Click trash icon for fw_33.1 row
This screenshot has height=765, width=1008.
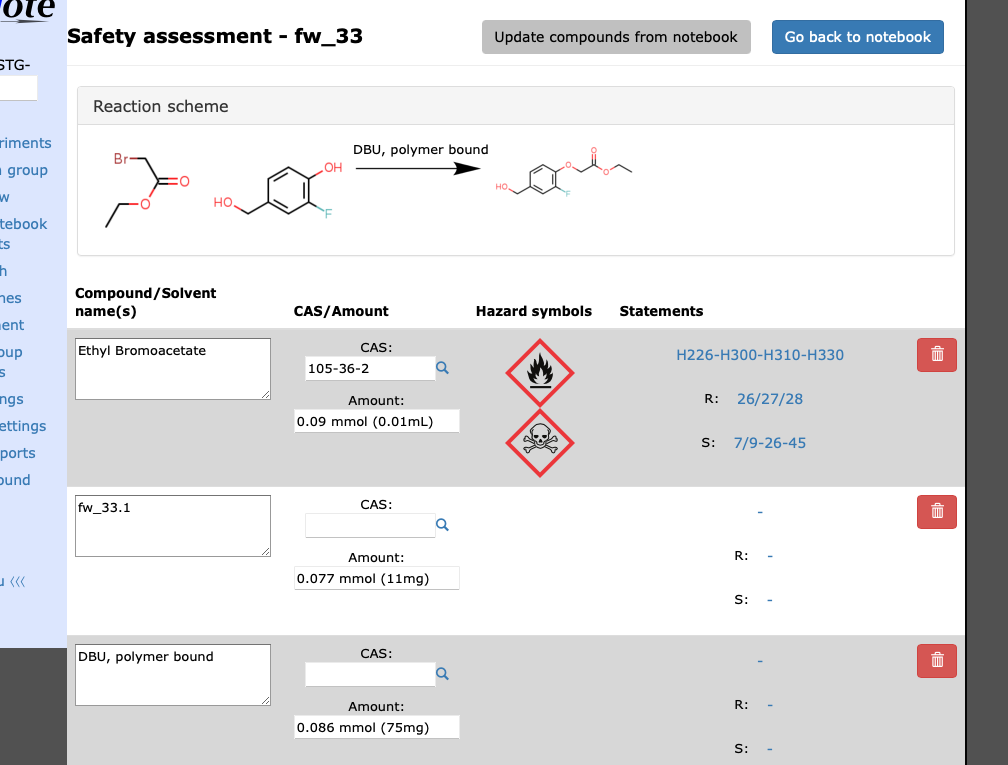click(x=936, y=511)
